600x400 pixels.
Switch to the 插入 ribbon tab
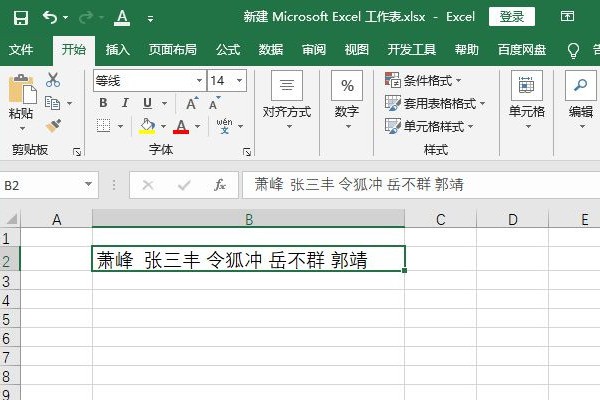(118, 50)
